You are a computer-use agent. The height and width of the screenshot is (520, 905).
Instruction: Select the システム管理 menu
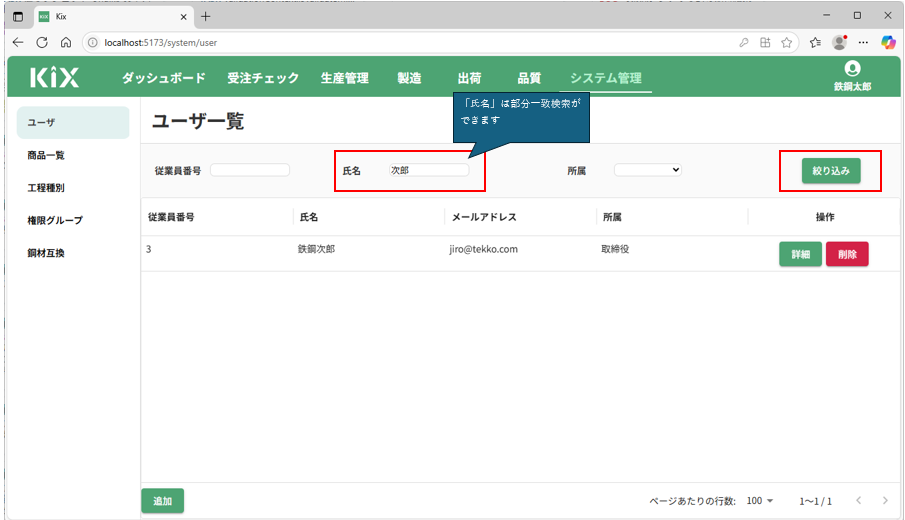(x=605, y=78)
